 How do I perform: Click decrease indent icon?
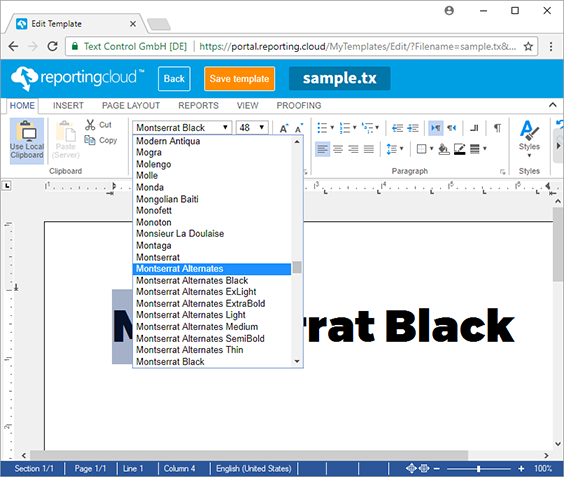tap(397, 128)
